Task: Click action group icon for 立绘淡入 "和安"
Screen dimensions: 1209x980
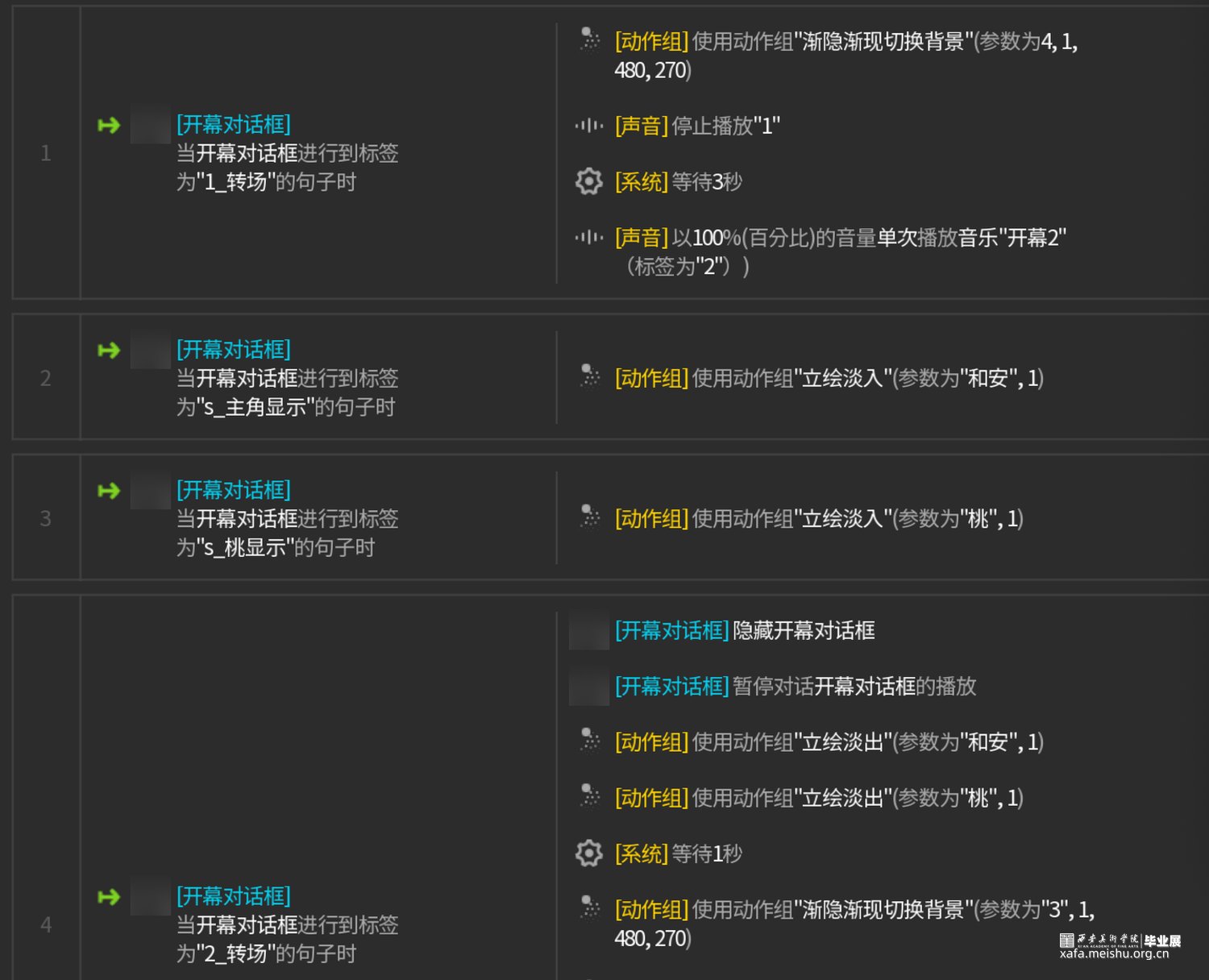Action: pos(589,376)
